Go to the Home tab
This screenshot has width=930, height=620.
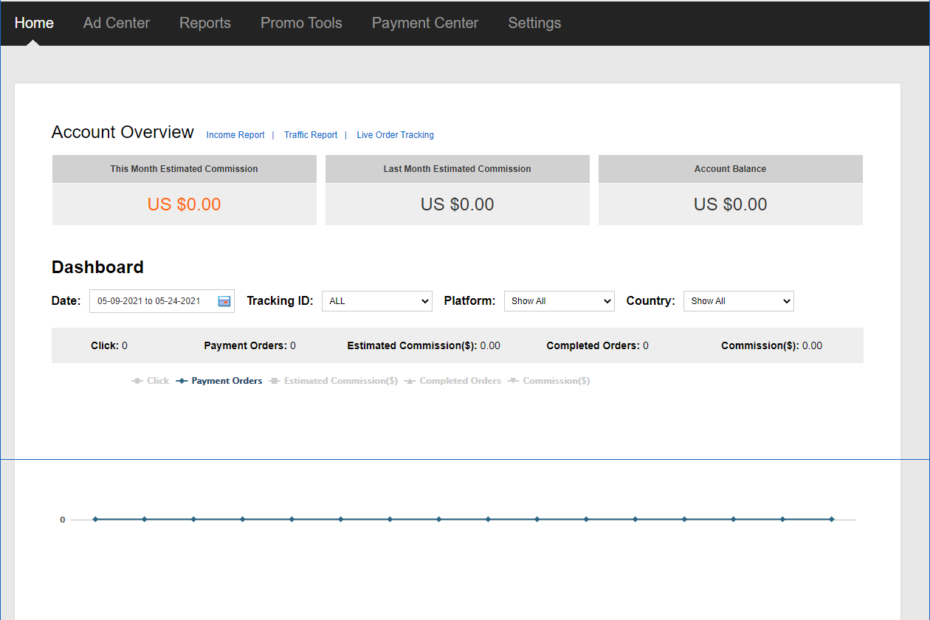(34, 23)
